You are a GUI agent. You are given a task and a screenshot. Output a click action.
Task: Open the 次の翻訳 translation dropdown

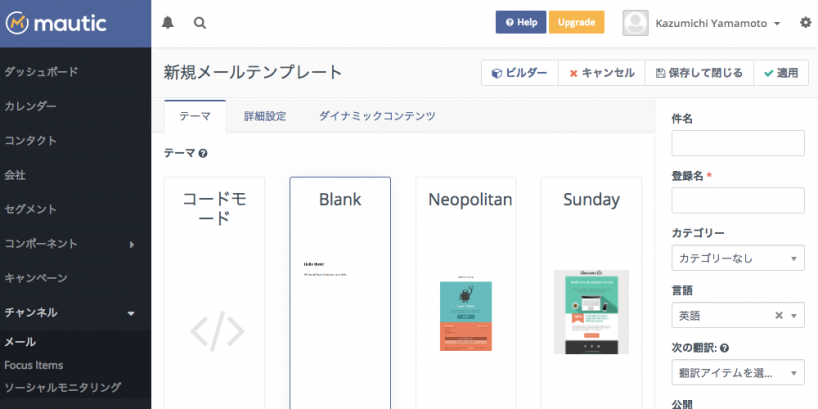737,373
